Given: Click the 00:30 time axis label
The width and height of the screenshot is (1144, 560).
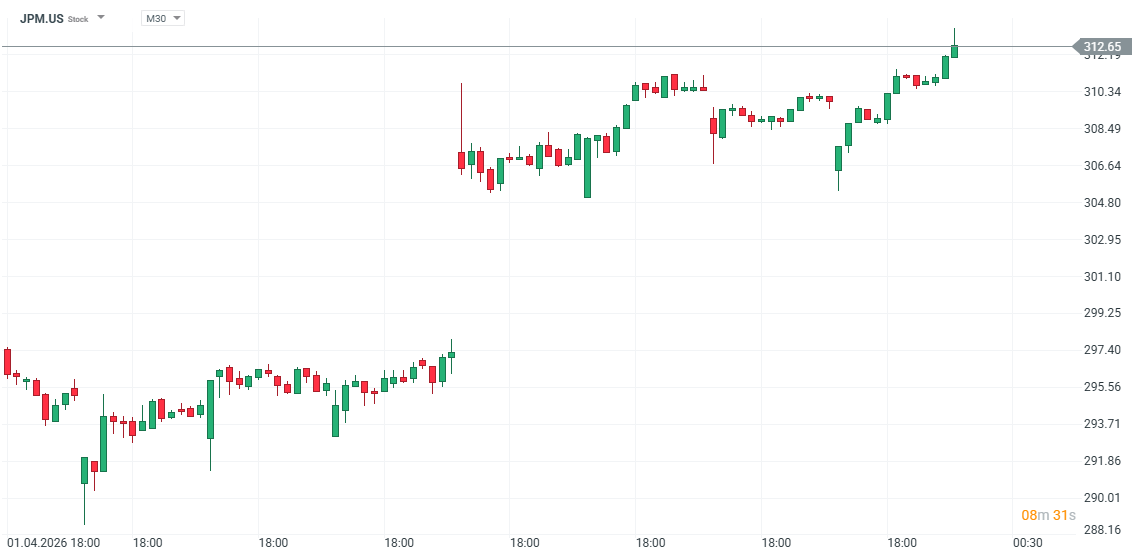Looking at the screenshot, I should [1027, 542].
